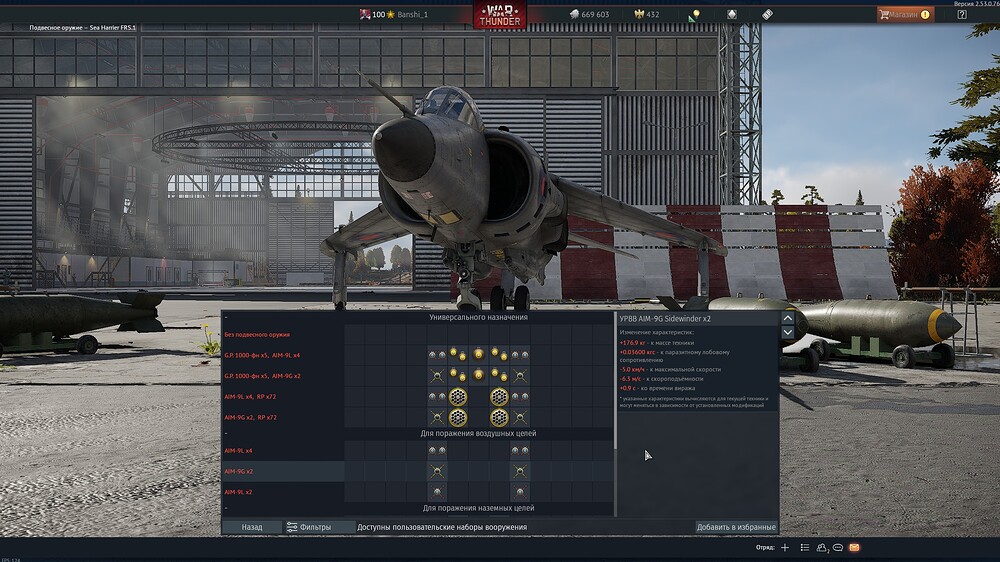Click the plus icon next to Отряд

785,548
